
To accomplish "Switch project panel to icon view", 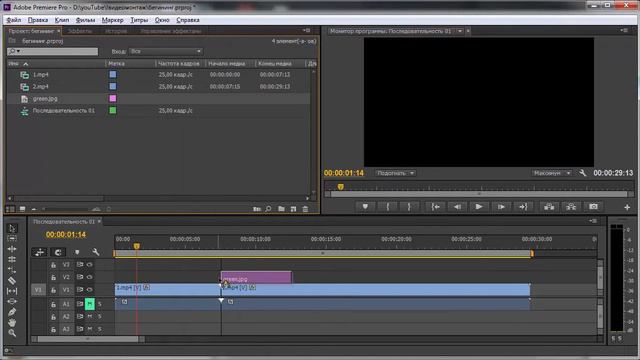I will pos(22,209).
